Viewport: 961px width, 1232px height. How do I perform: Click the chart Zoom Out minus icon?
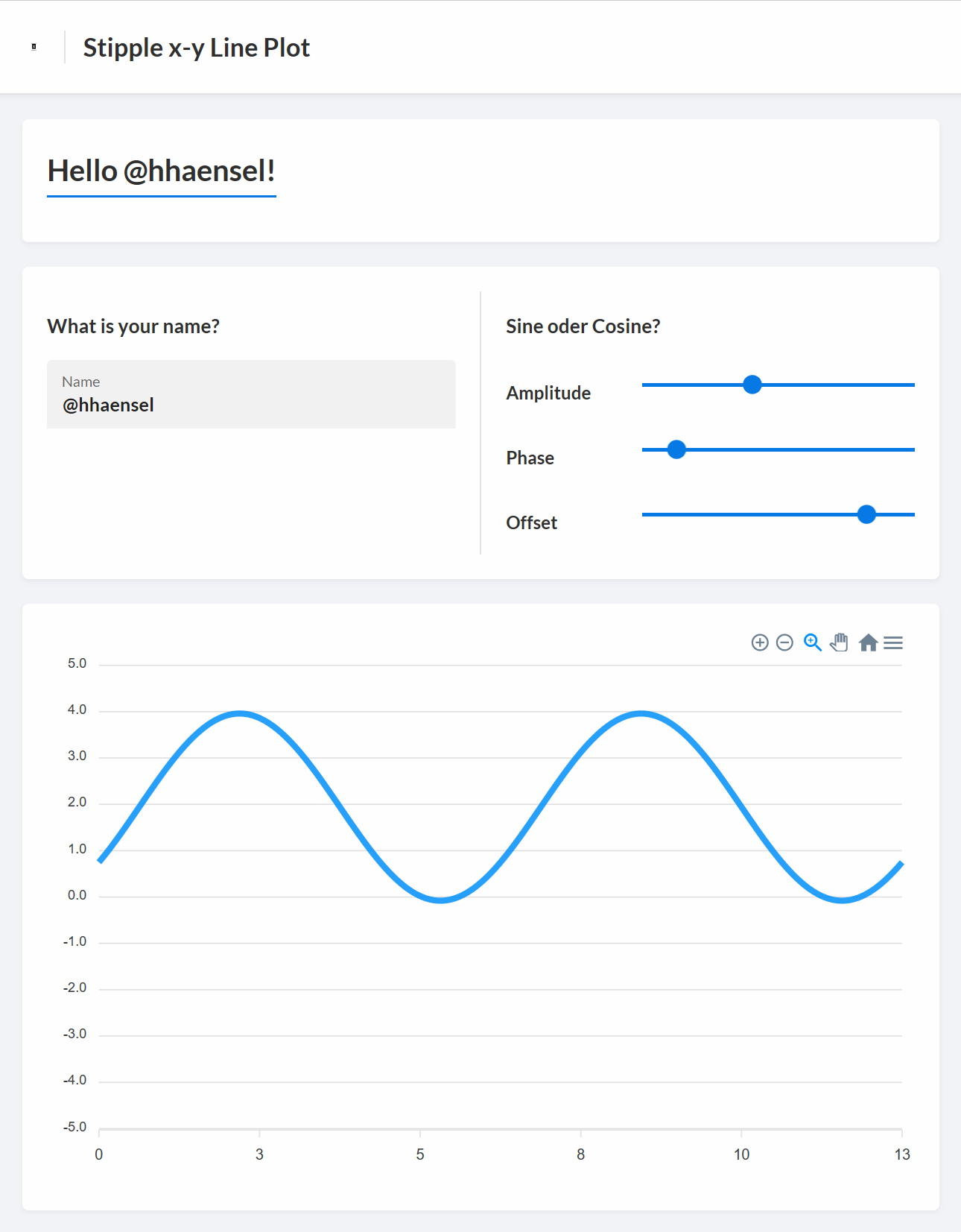(784, 642)
